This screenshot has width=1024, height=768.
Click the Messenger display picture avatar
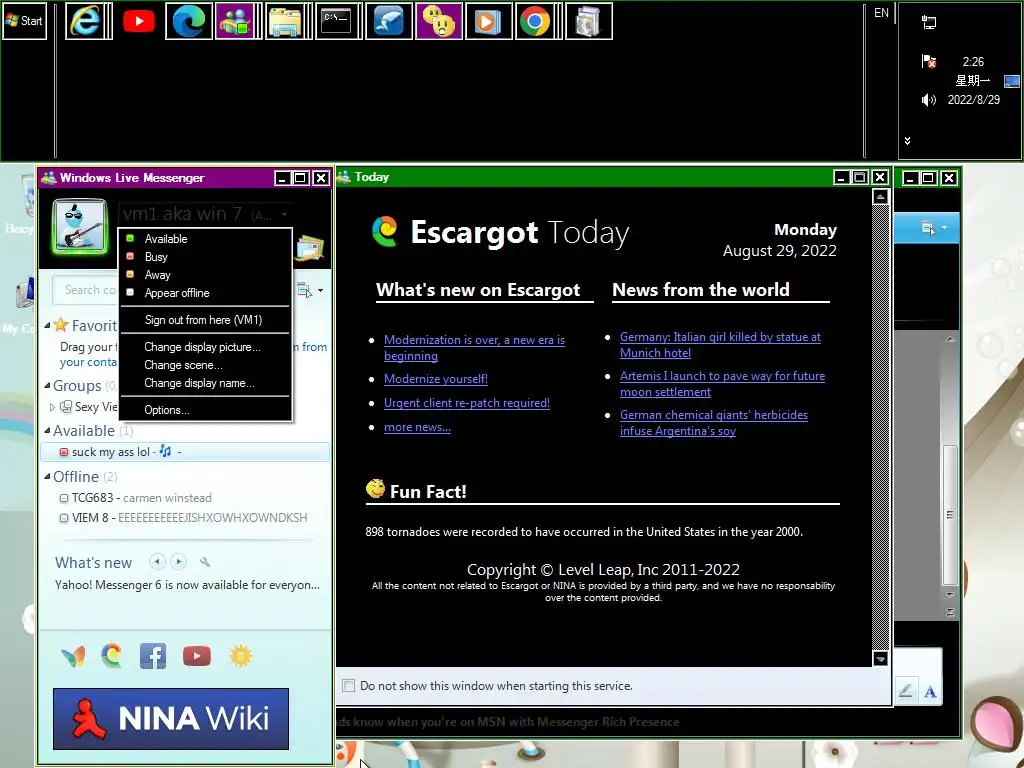tap(80, 225)
